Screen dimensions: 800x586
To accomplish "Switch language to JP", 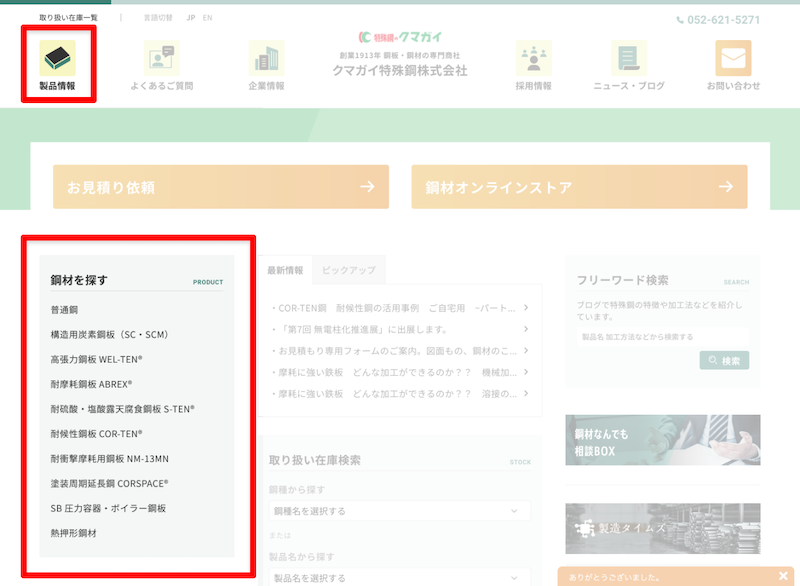I will tap(191, 18).
